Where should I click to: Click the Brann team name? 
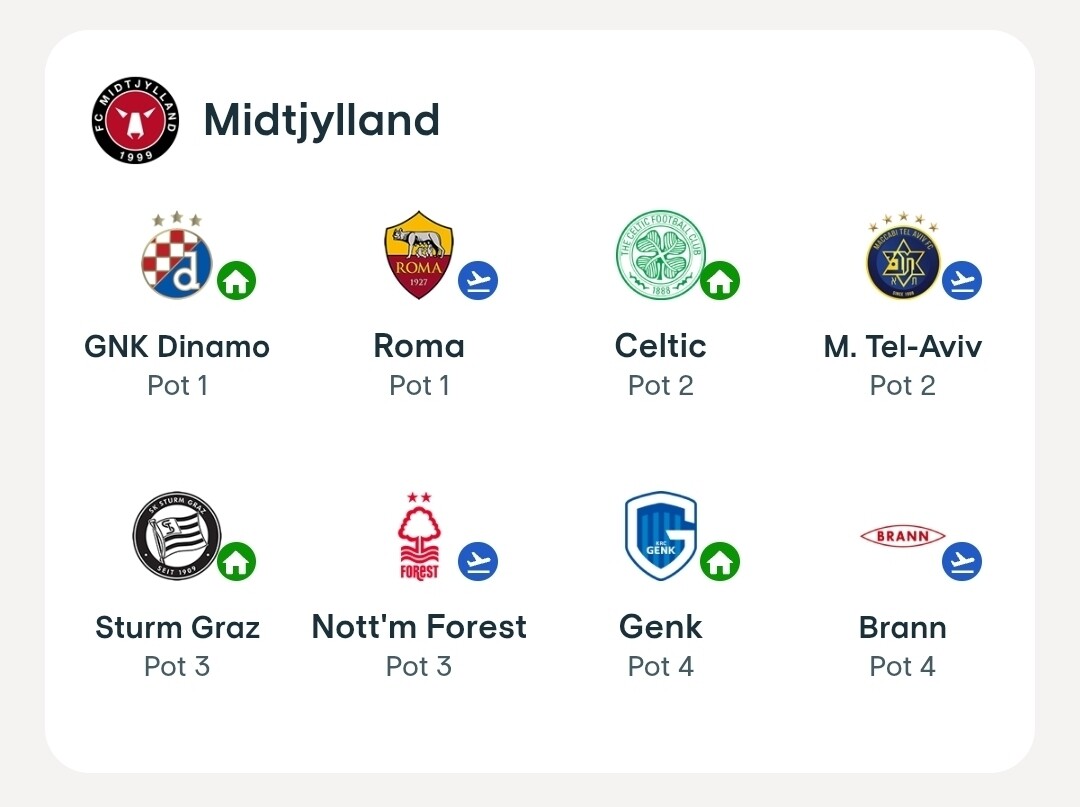tap(902, 627)
